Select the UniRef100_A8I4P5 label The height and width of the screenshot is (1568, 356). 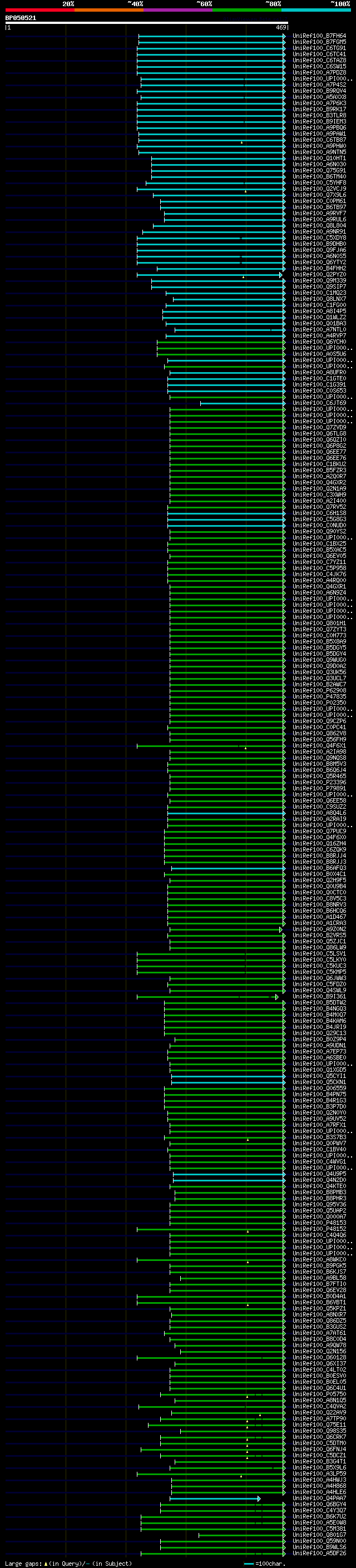click(319, 311)
